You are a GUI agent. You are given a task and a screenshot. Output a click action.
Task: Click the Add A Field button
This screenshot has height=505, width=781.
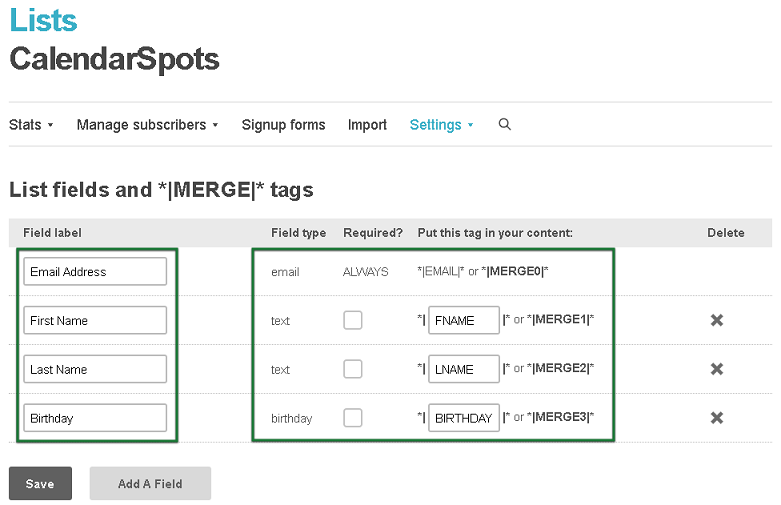point(150,484)
